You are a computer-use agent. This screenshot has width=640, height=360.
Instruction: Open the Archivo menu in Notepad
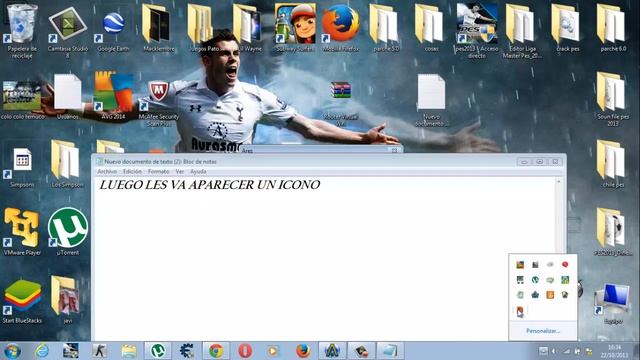click(107, 171)
